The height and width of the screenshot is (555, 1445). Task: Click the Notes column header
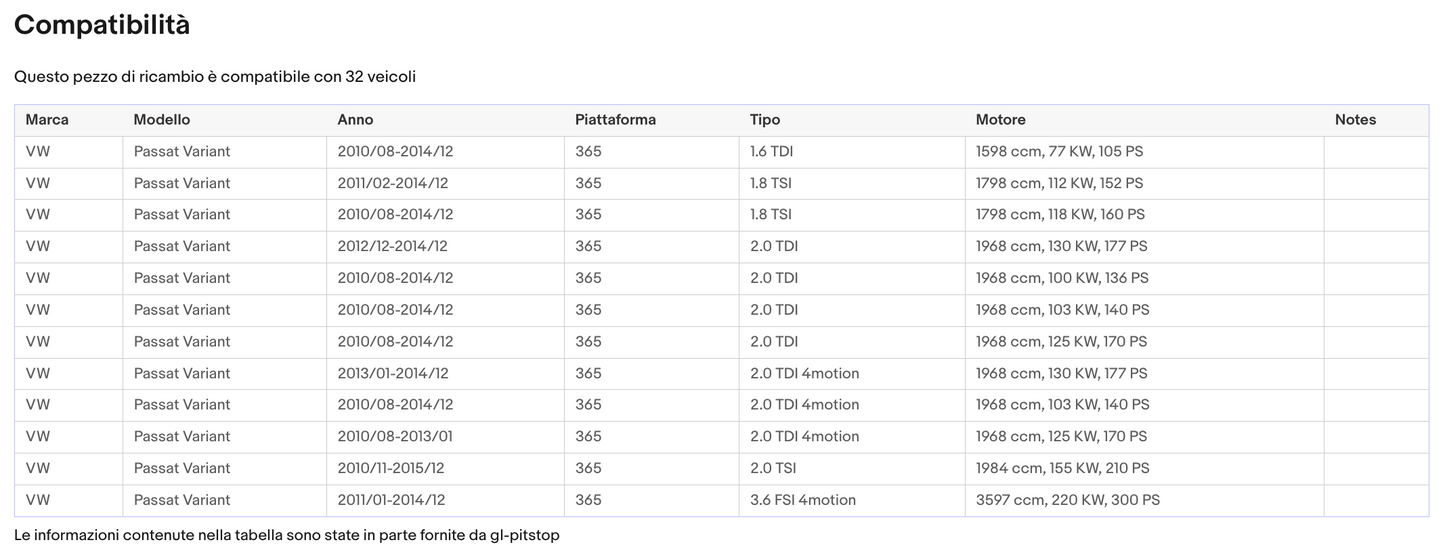tap(1355, 120)
